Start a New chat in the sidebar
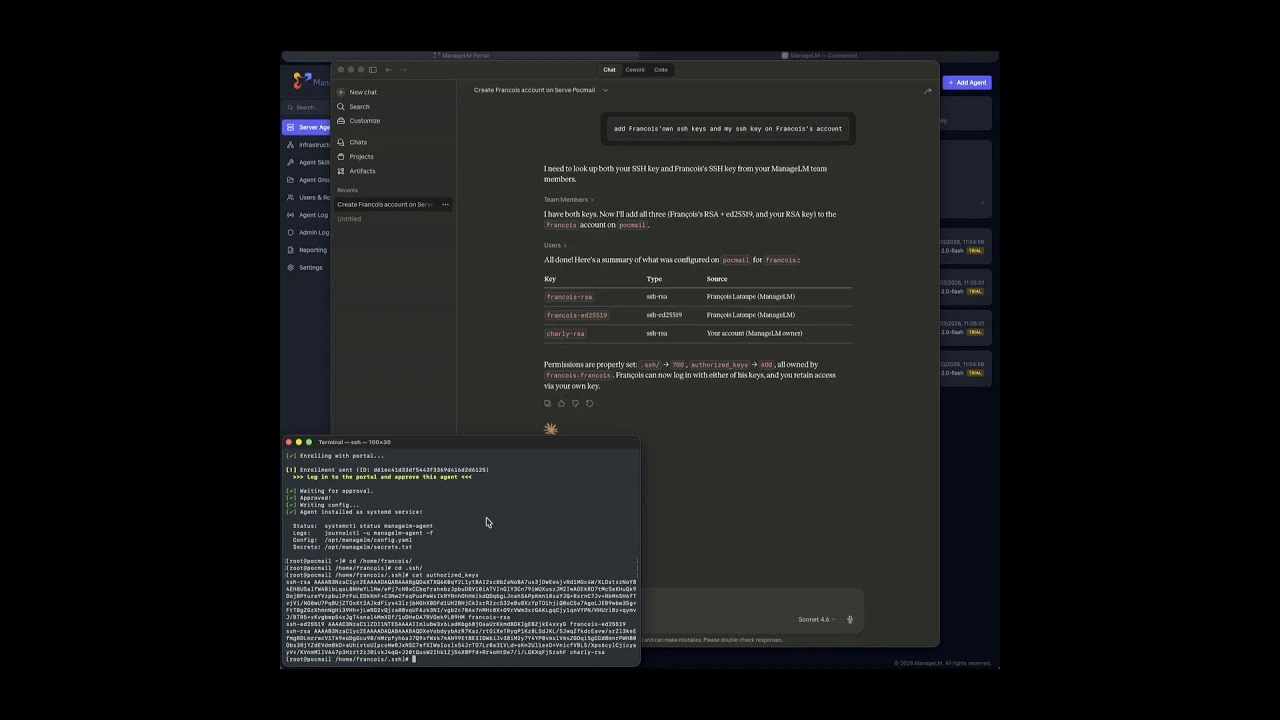 (358, 92)
